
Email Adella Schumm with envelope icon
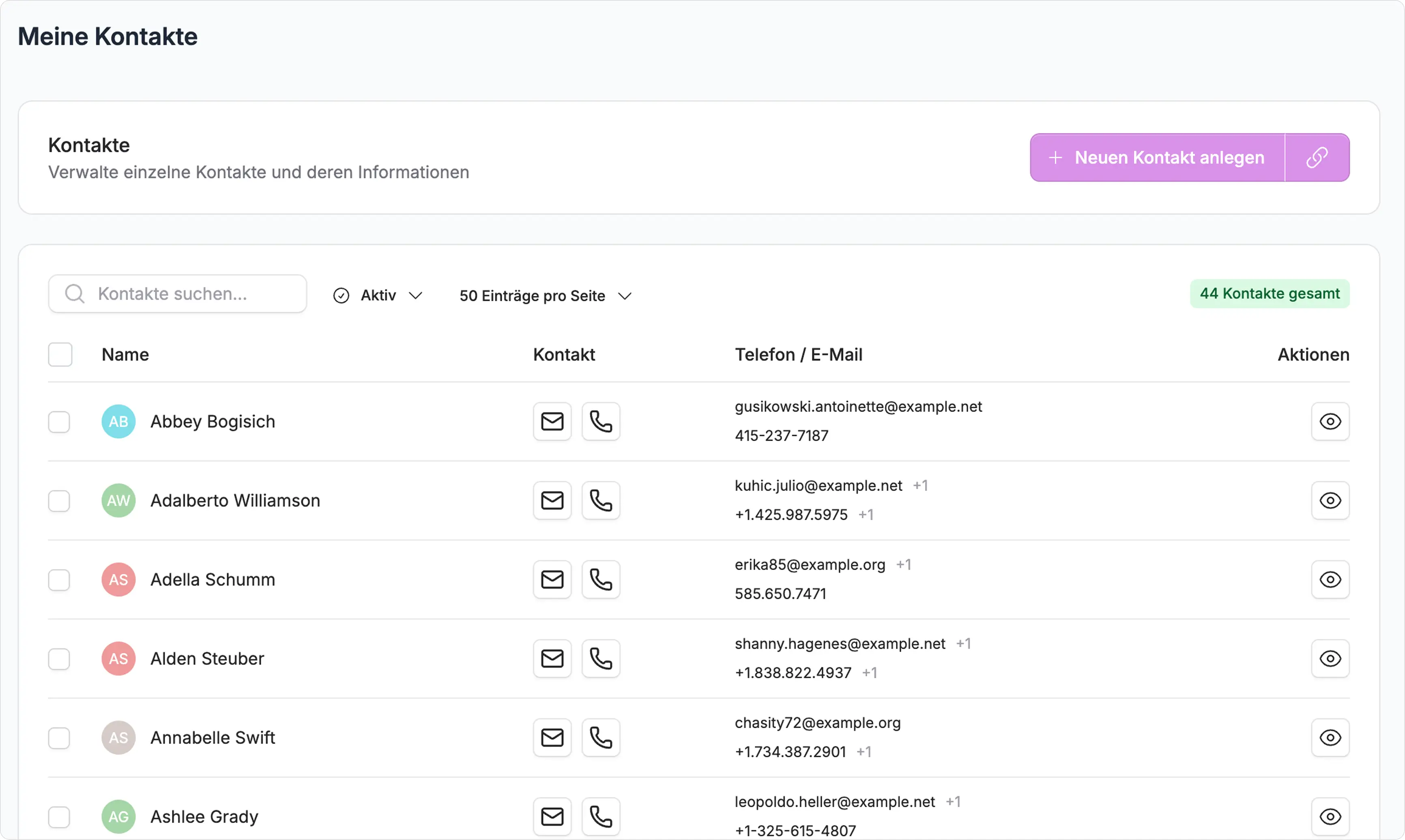pos(552,580)
